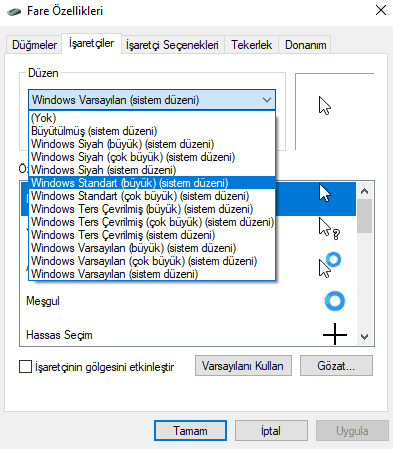
Task: Select the Meşgul busy ring cursor
Action: (x=334, y=301)
